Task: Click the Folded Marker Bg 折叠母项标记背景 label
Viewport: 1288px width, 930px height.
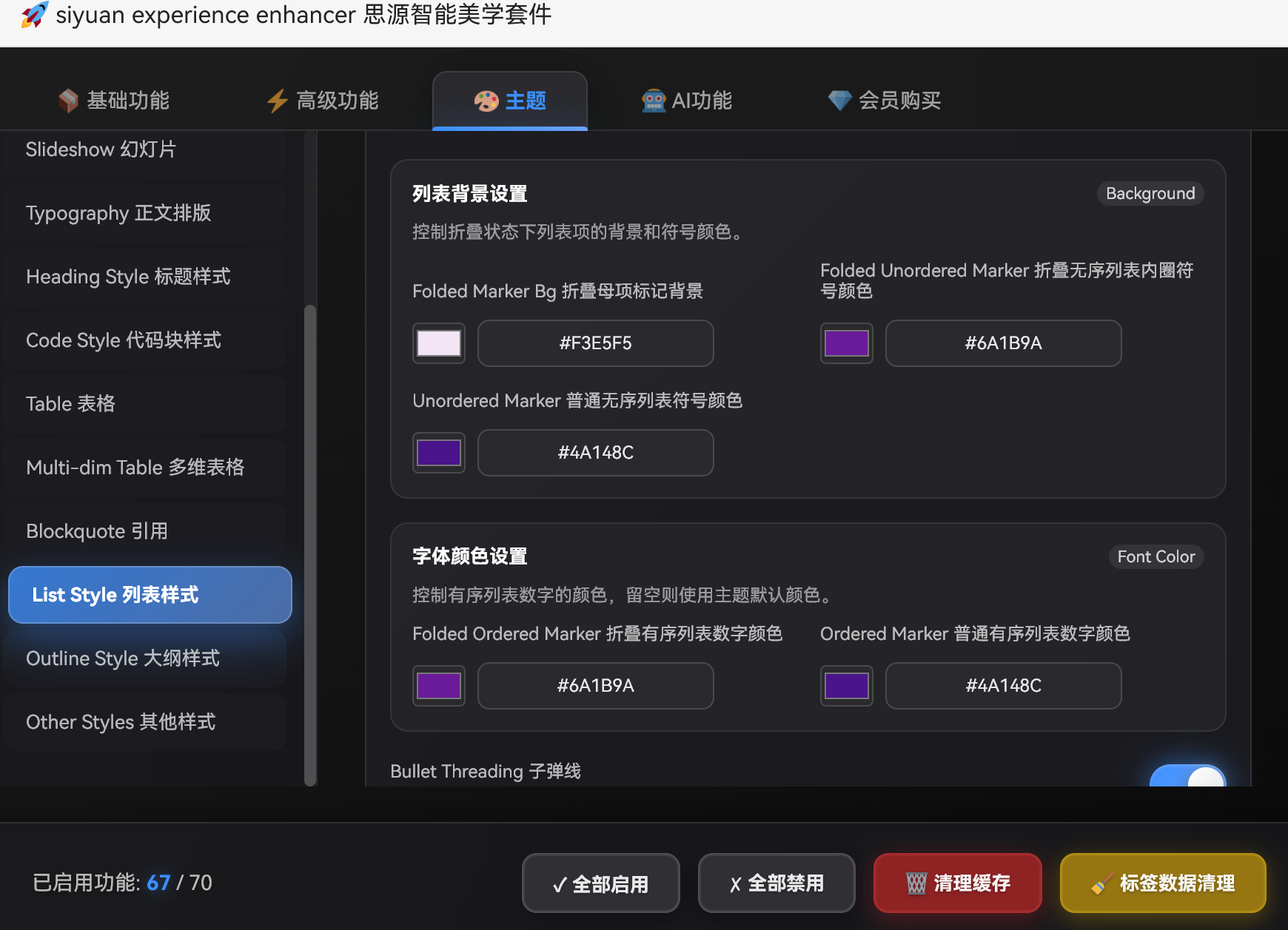Action: [x=558, y=292]
